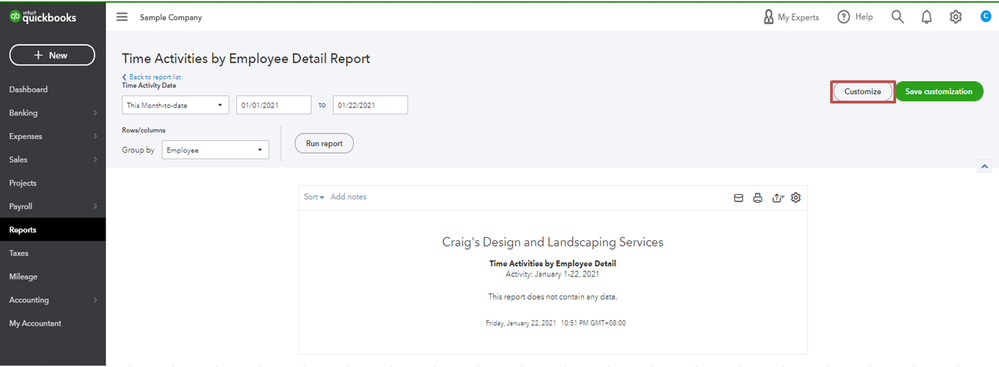Click Run report
Image resolution: width=999 pixels, height=367 pixels.
(324, 143)
